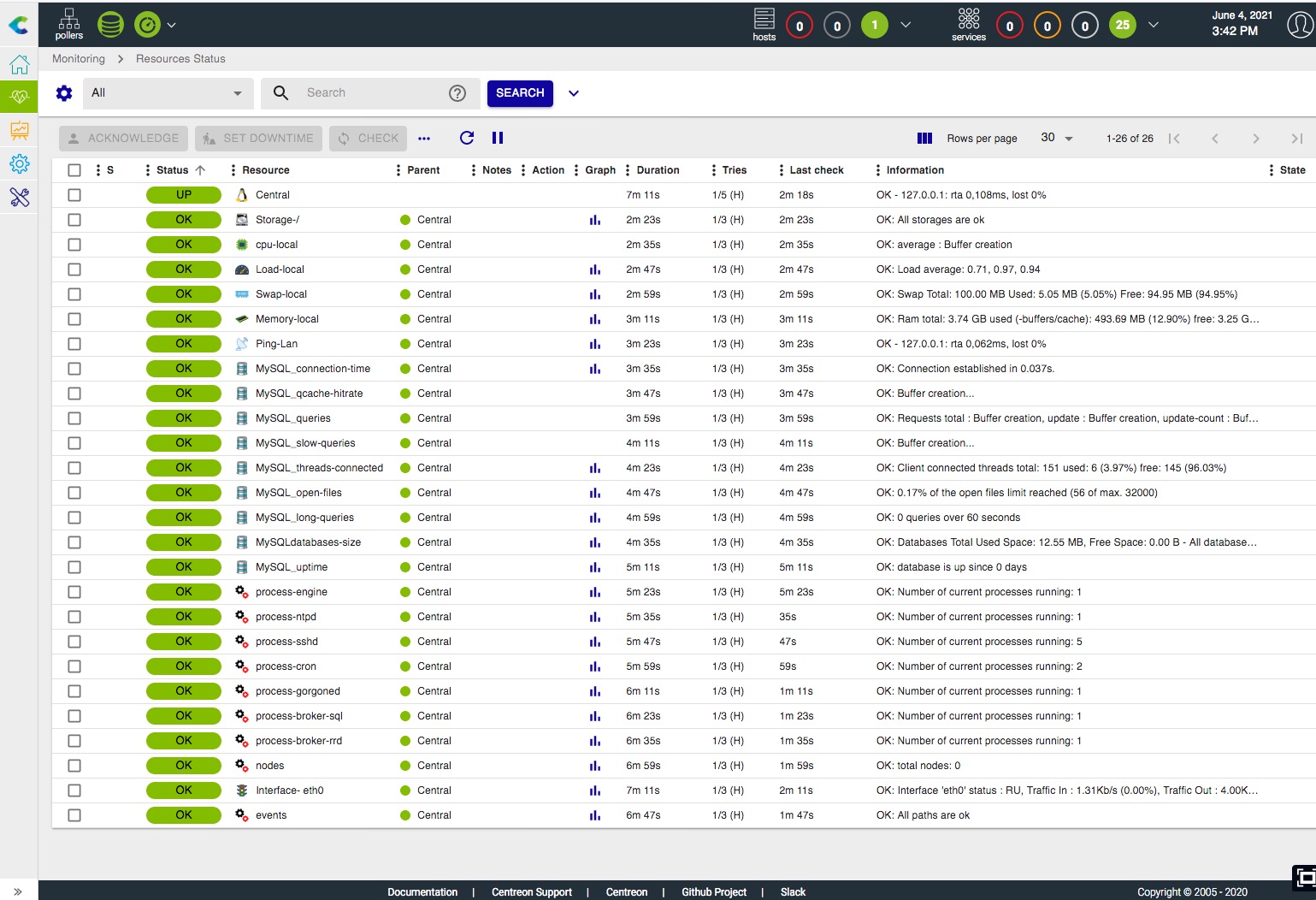Select the checkbox for Central host row
The height and width of the screenshot is (900, 1316).
click(74, 195)
